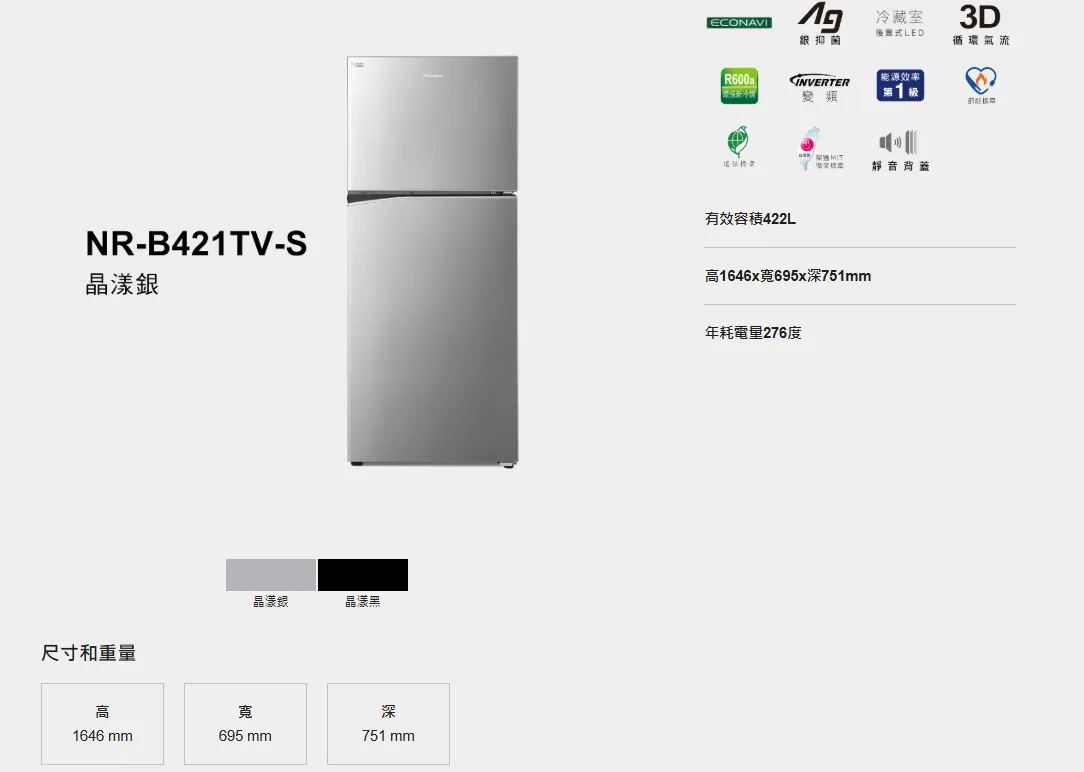Click the 能源效率第1級 blue badge
This screenshot has height=772, width=1084.
(x=900, y=85)
